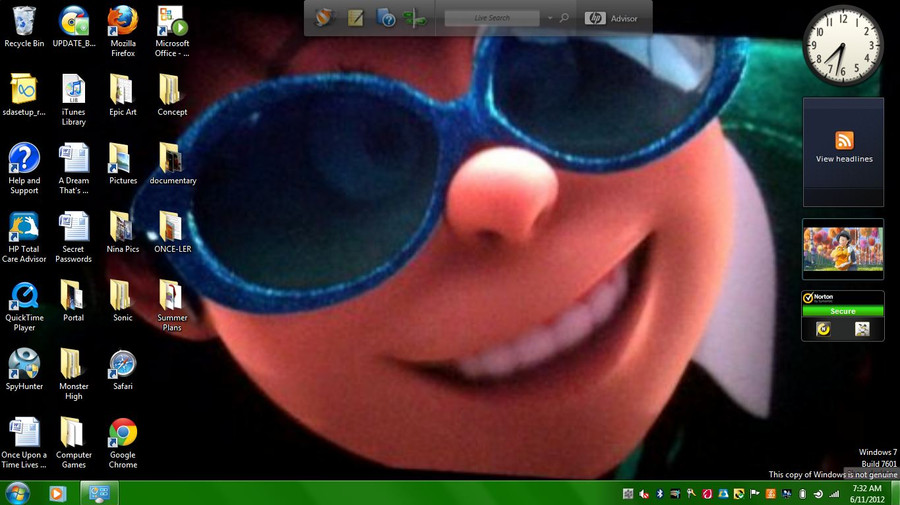Click the Show desktop strip on taskbar
900x505 pixels.
[x=895, y=494]
